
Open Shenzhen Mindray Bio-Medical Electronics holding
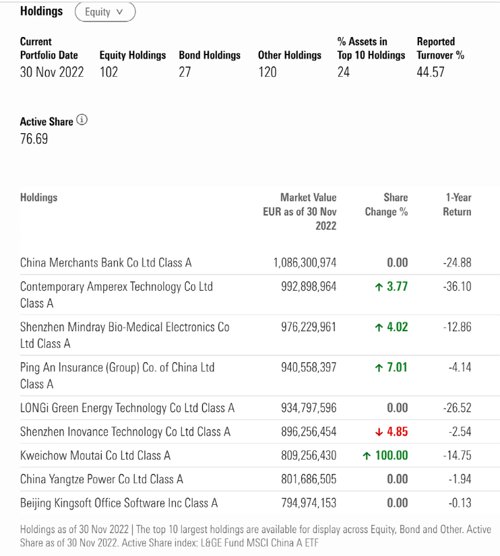click(x=124, y=335)
